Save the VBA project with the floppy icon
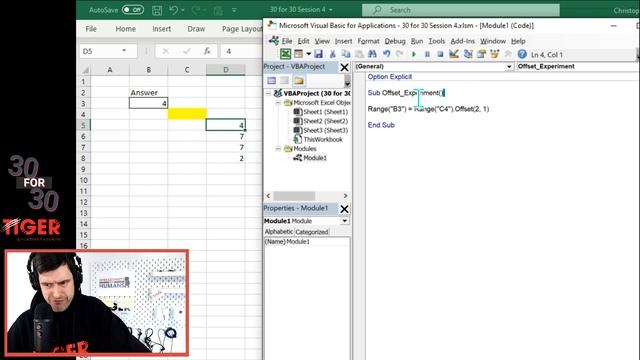Viewport: 640px width, 360px height. (318, 54)
